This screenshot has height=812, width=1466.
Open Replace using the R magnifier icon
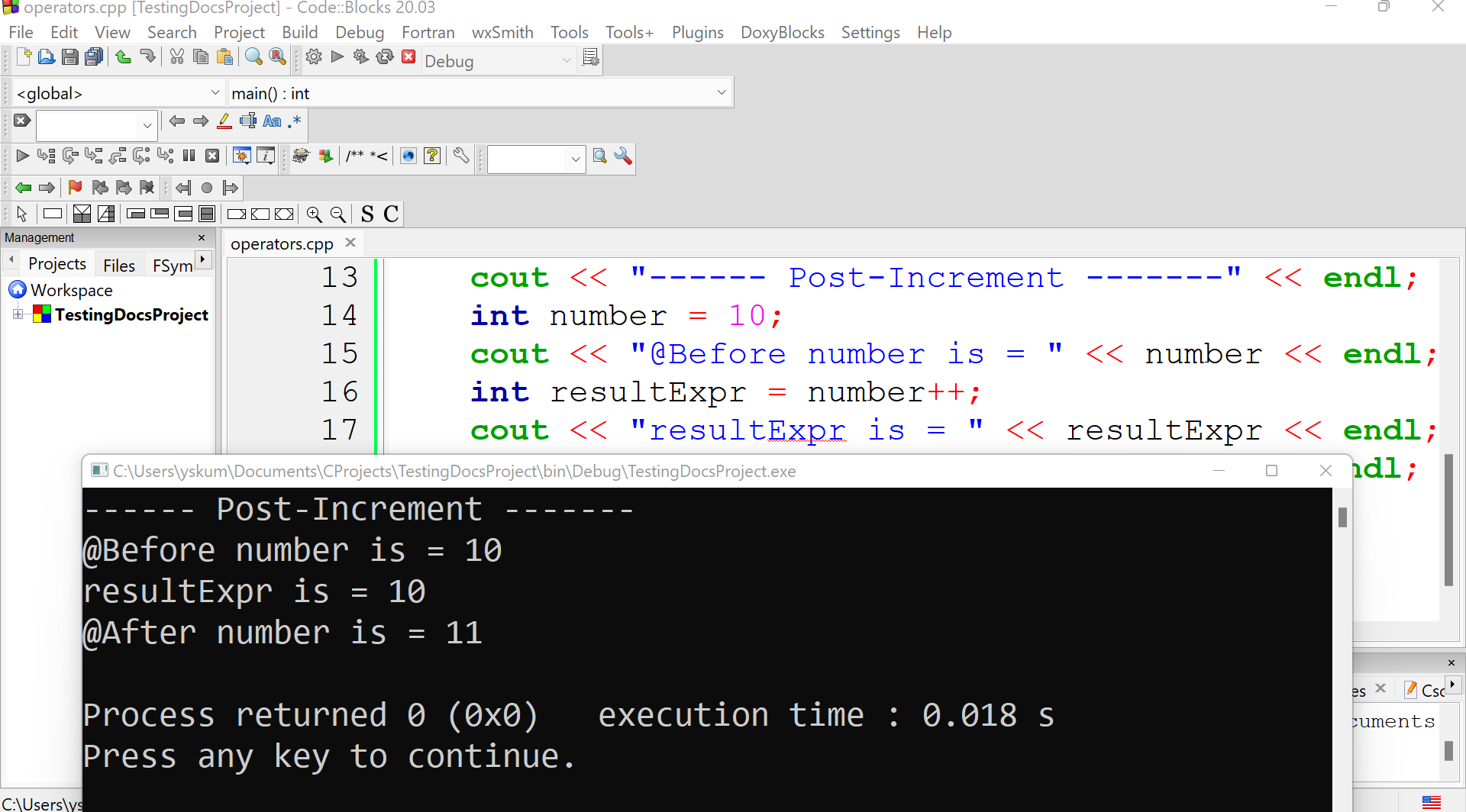[x=278, y=56]
